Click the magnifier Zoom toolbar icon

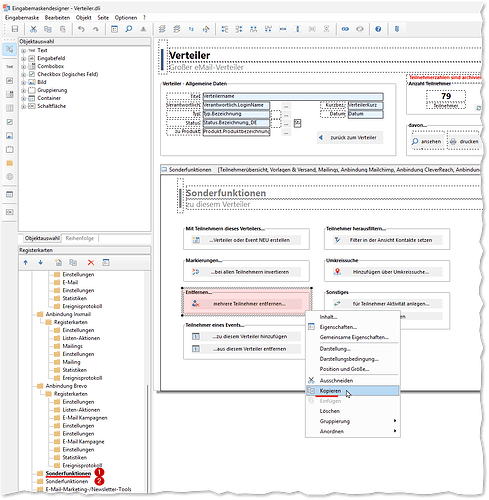(129, 29)
